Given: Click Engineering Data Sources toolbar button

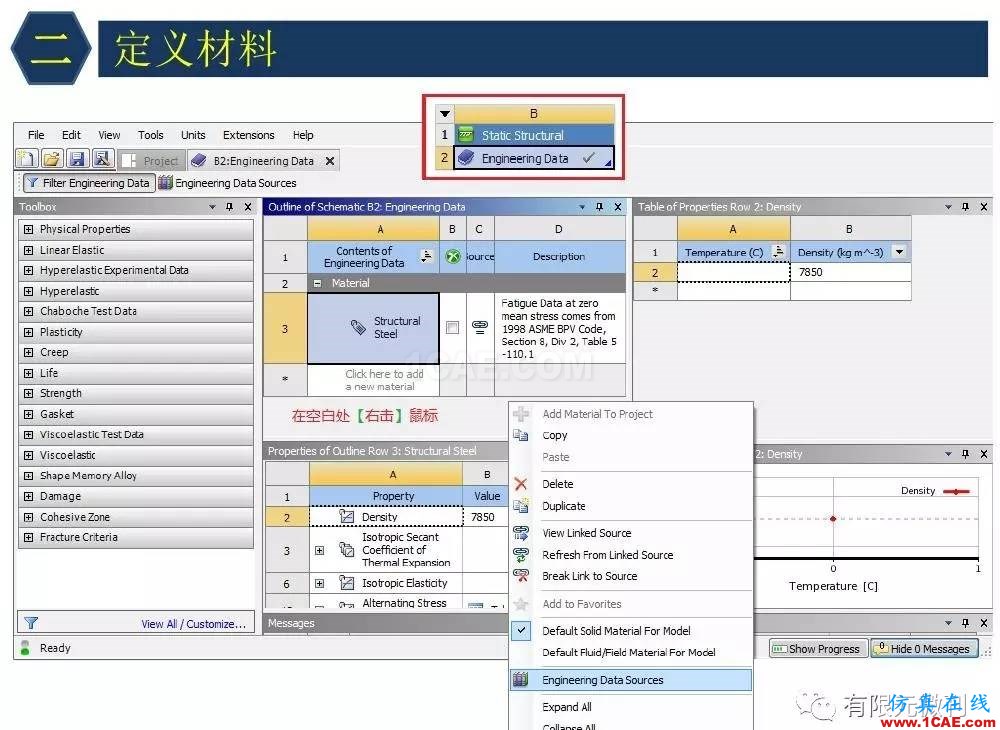Looking at the screenshot, I should 228,183.
